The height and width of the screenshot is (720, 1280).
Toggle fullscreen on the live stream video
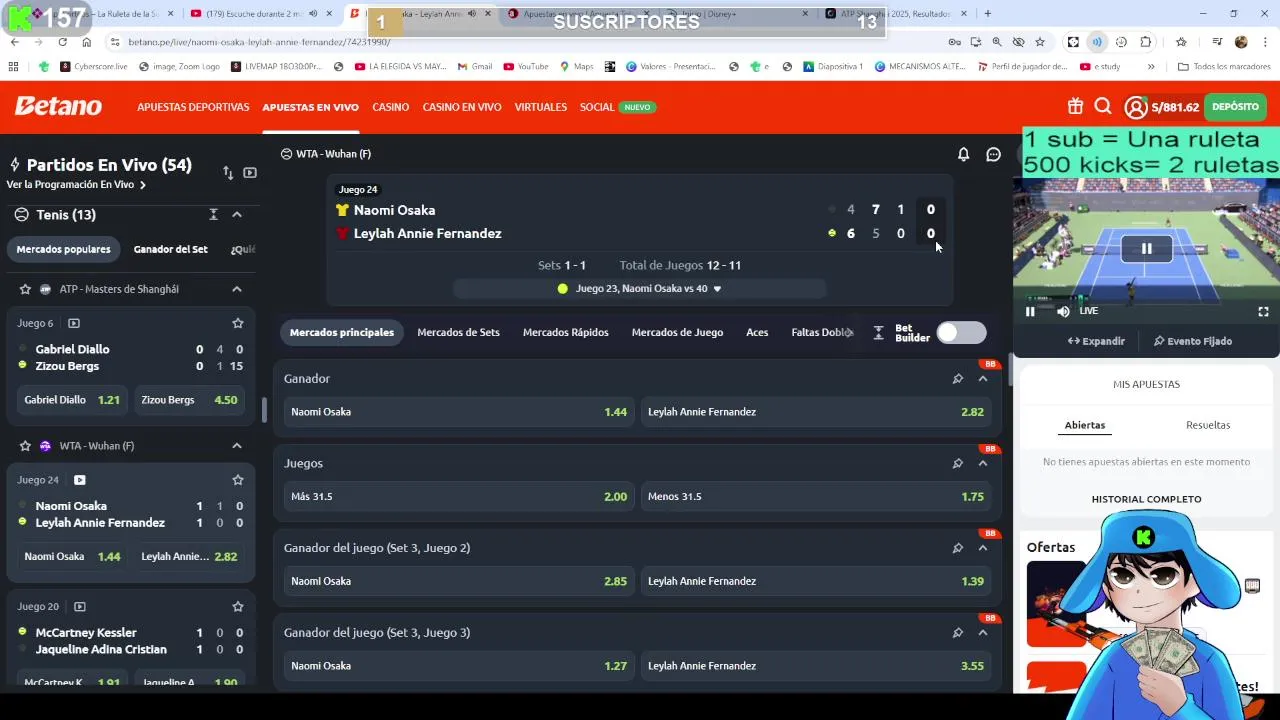(1263, 312)
